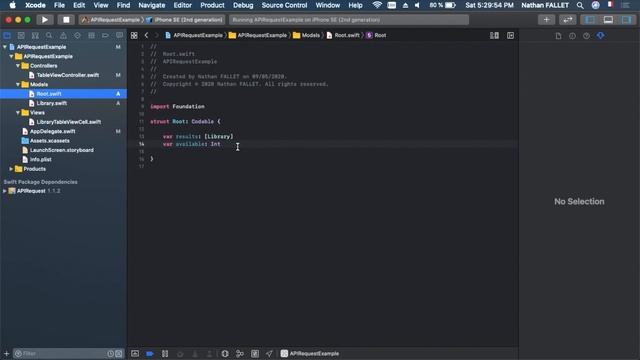Click the Root.swift breadcrumb in jump bar
This screenshot has height=360, width=640.
coord(343,36)
